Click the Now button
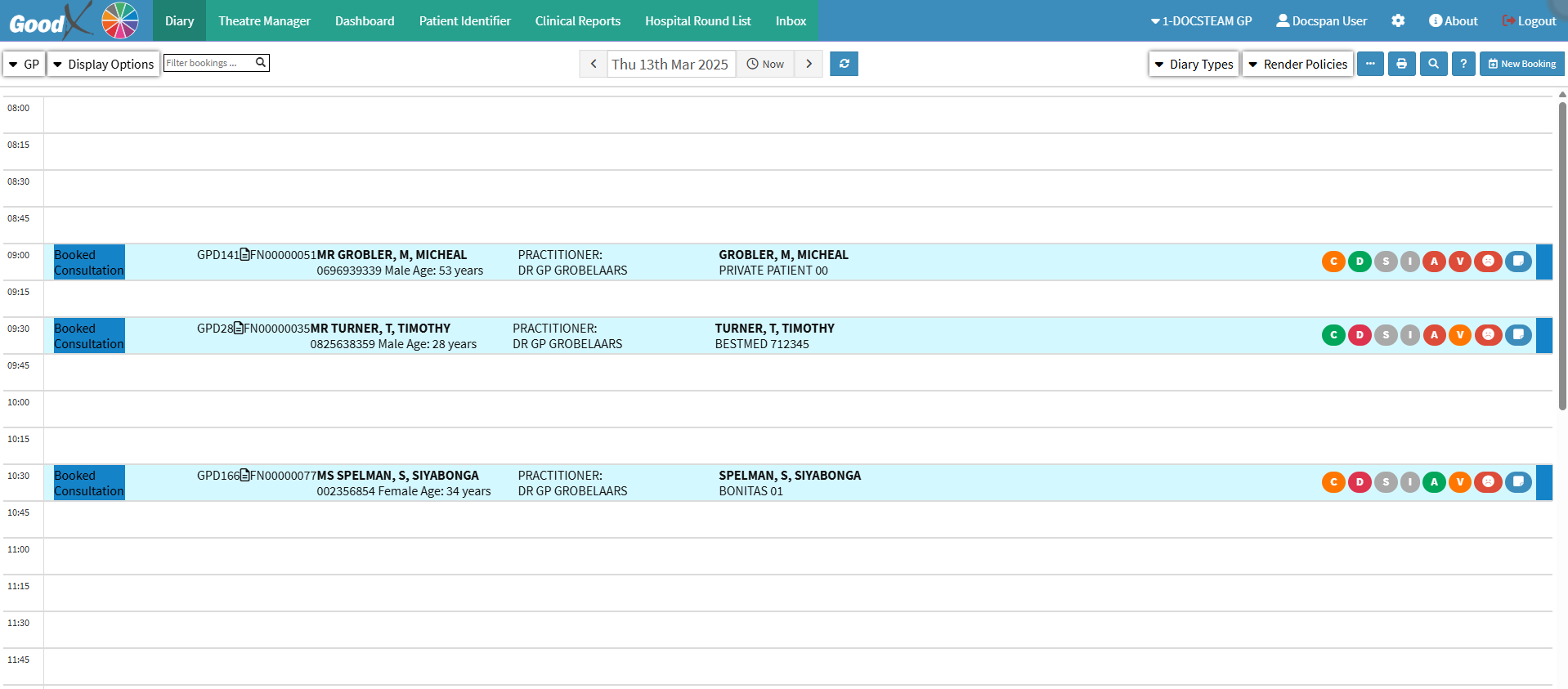The height and width of the screenshot is (689, 1568). tap(765, 64)
